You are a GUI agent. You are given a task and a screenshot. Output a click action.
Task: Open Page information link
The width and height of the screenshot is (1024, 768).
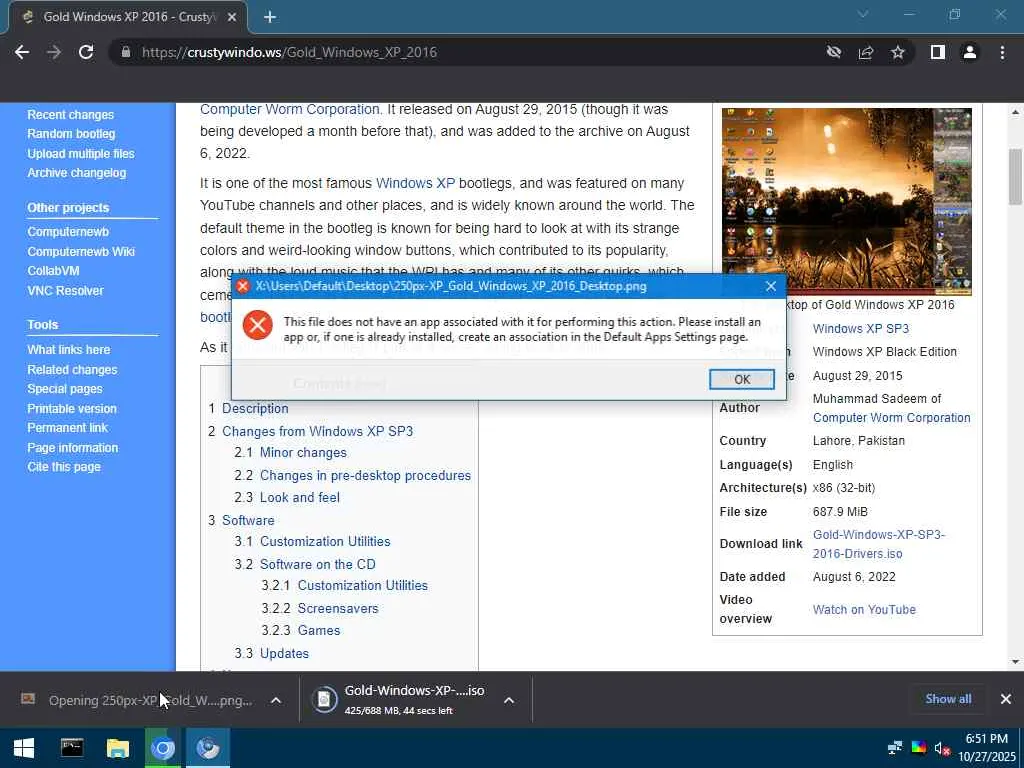(x=72, y=448)
